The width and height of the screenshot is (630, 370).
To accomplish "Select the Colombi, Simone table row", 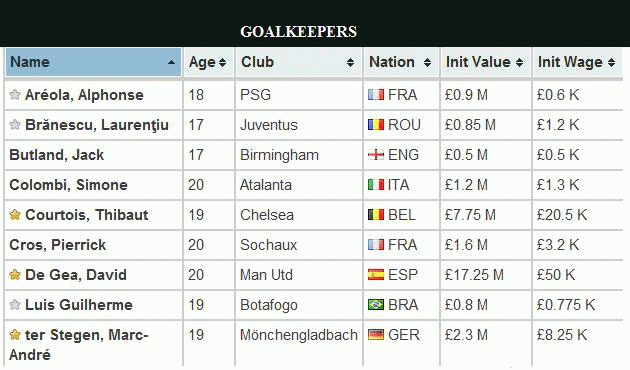I will (x=313, y=185).
